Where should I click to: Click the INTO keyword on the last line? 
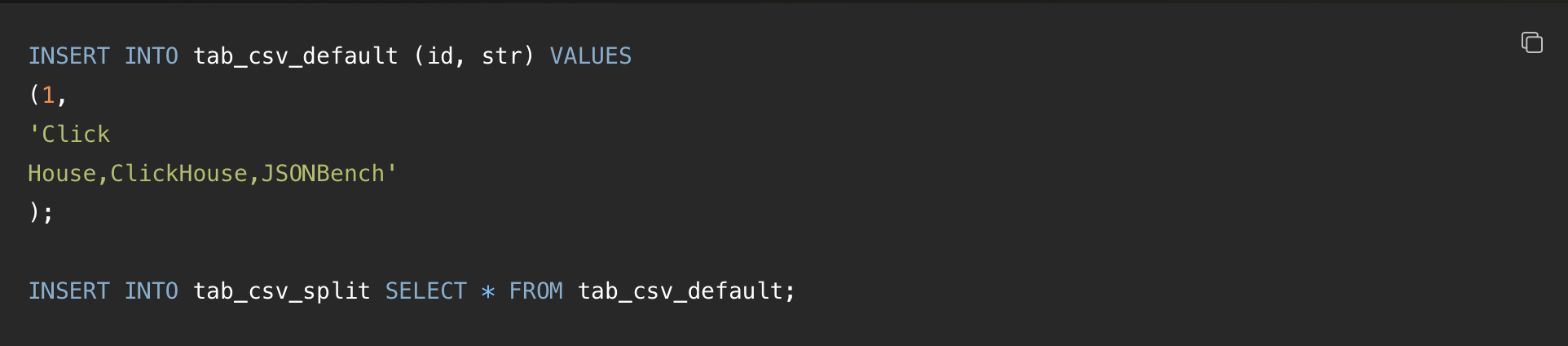(151, 291)
